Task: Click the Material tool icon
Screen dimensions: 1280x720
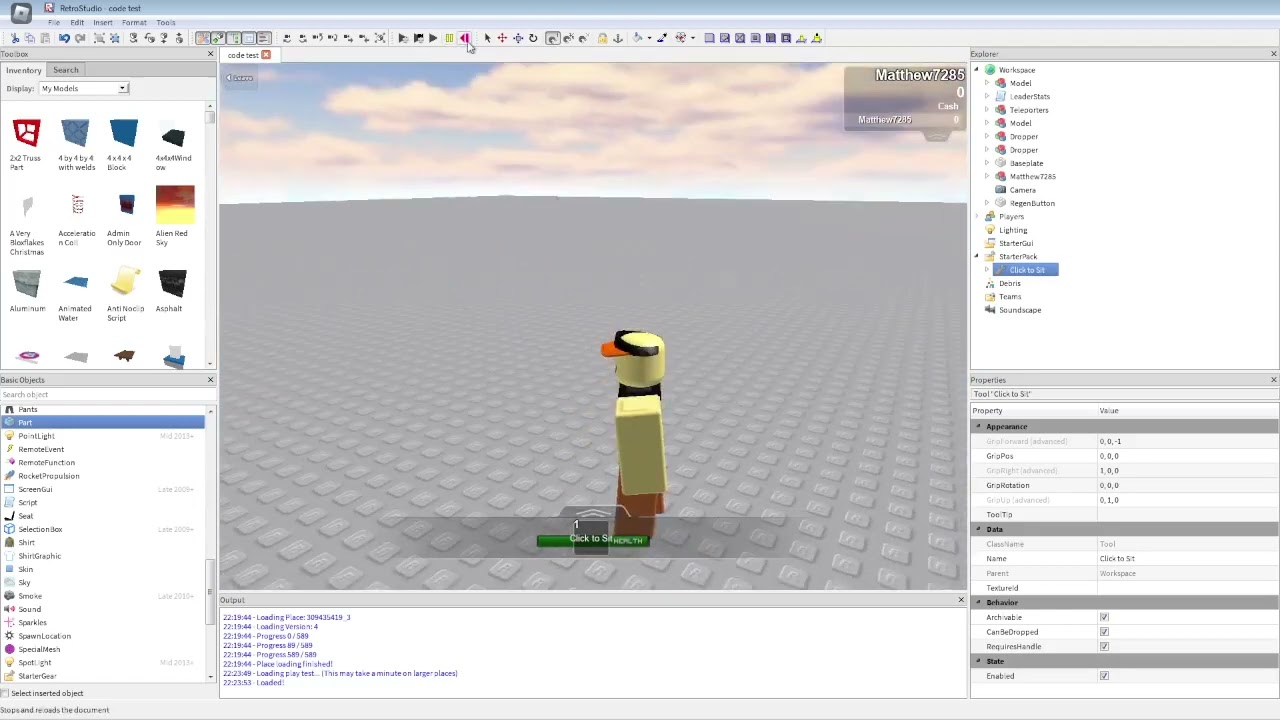Action: 680,38
